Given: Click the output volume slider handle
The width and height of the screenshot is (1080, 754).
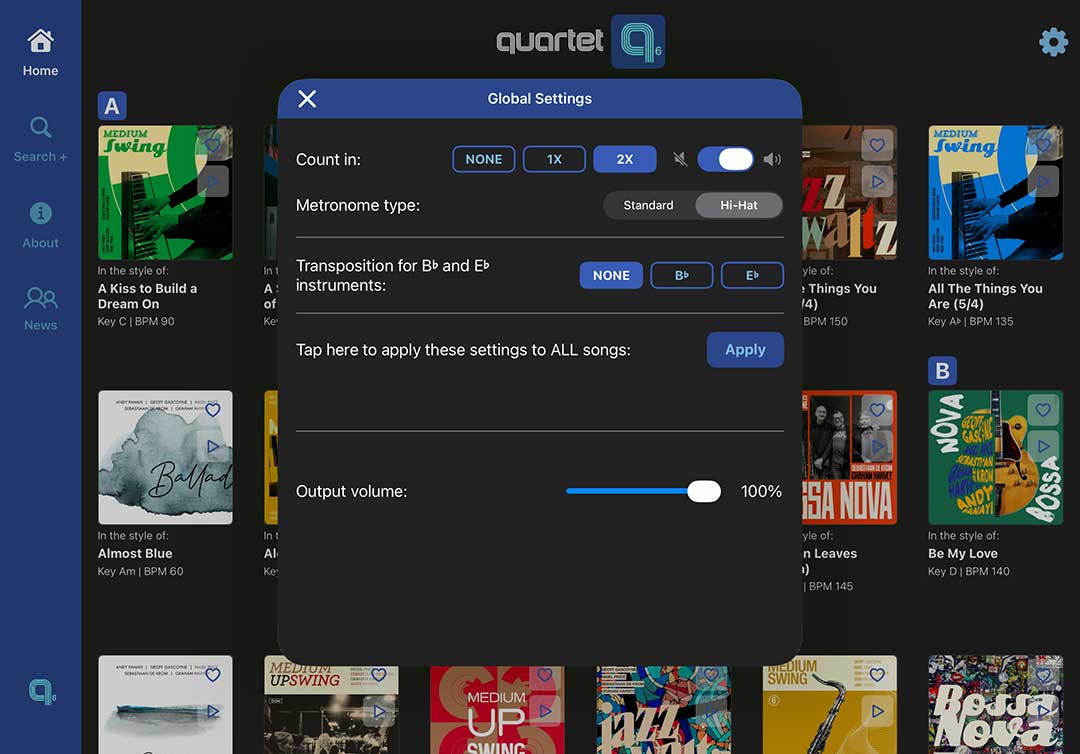Looking at the screenshot, I should pos(704,492).
